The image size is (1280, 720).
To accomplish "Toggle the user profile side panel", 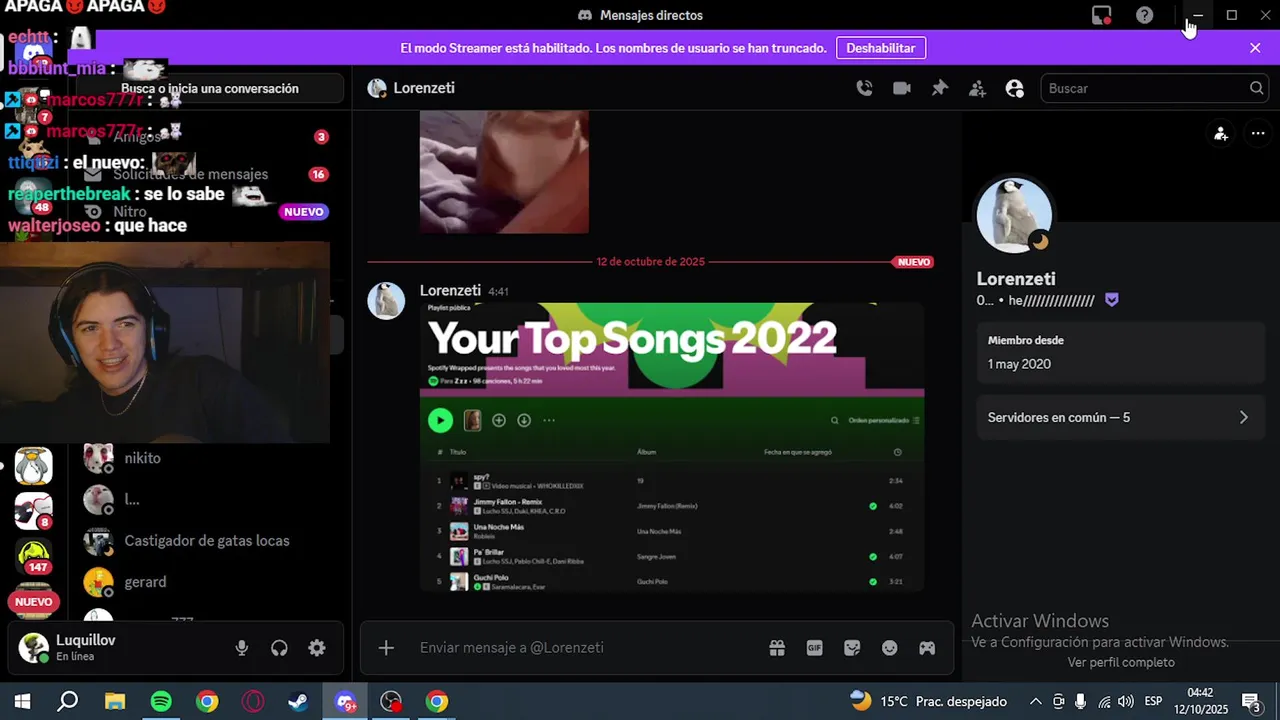I will click(1015, 88).
